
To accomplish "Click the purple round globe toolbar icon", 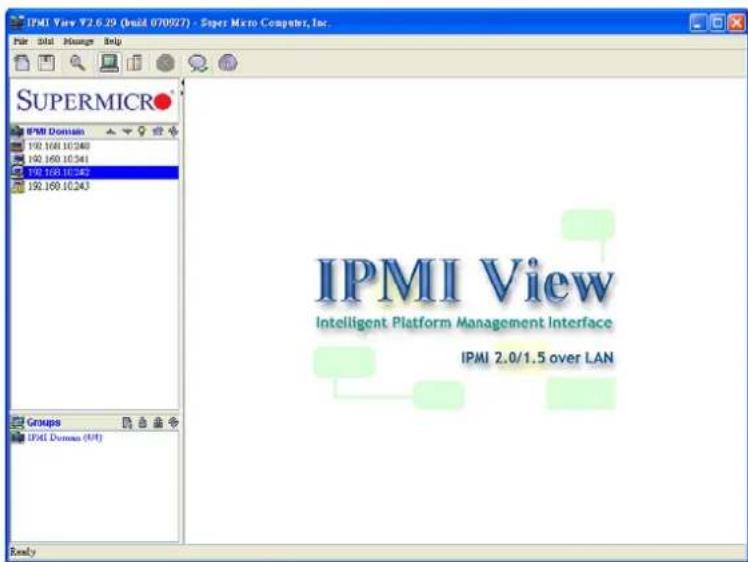I will 228,62.
